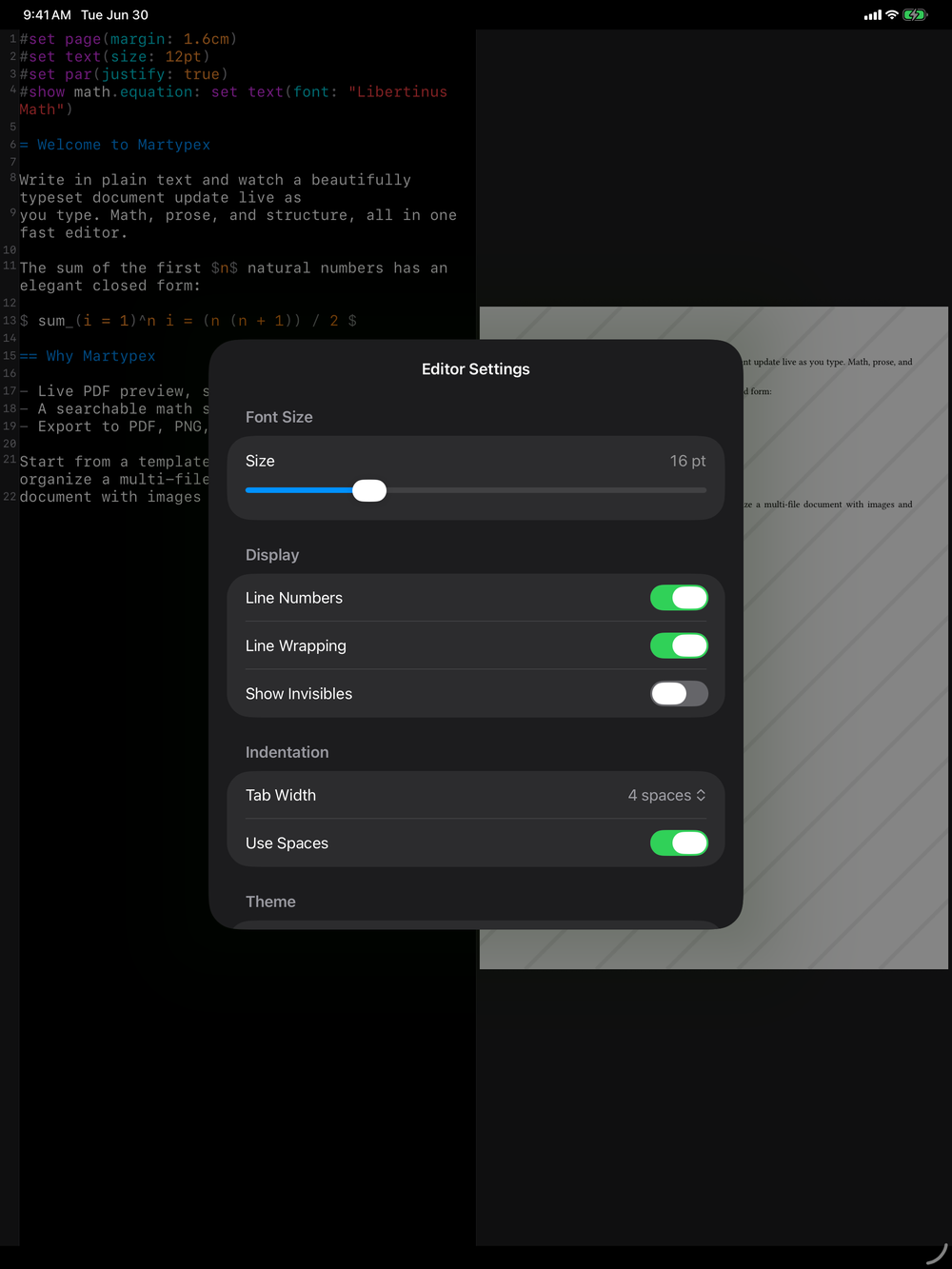Toggle the Line Wrapping switch
952x1269 pixels.
coord(679,645)
